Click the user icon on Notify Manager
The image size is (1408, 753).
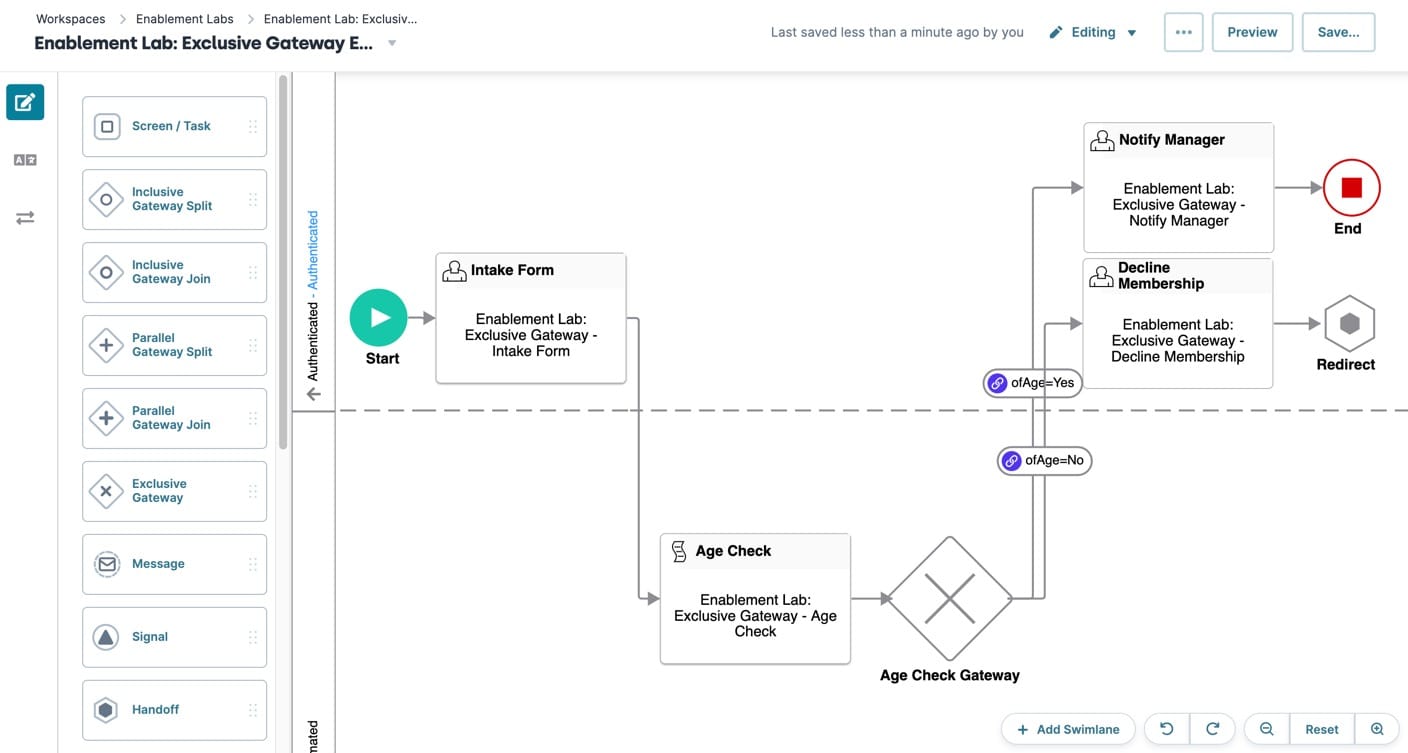coord(1102,140)
